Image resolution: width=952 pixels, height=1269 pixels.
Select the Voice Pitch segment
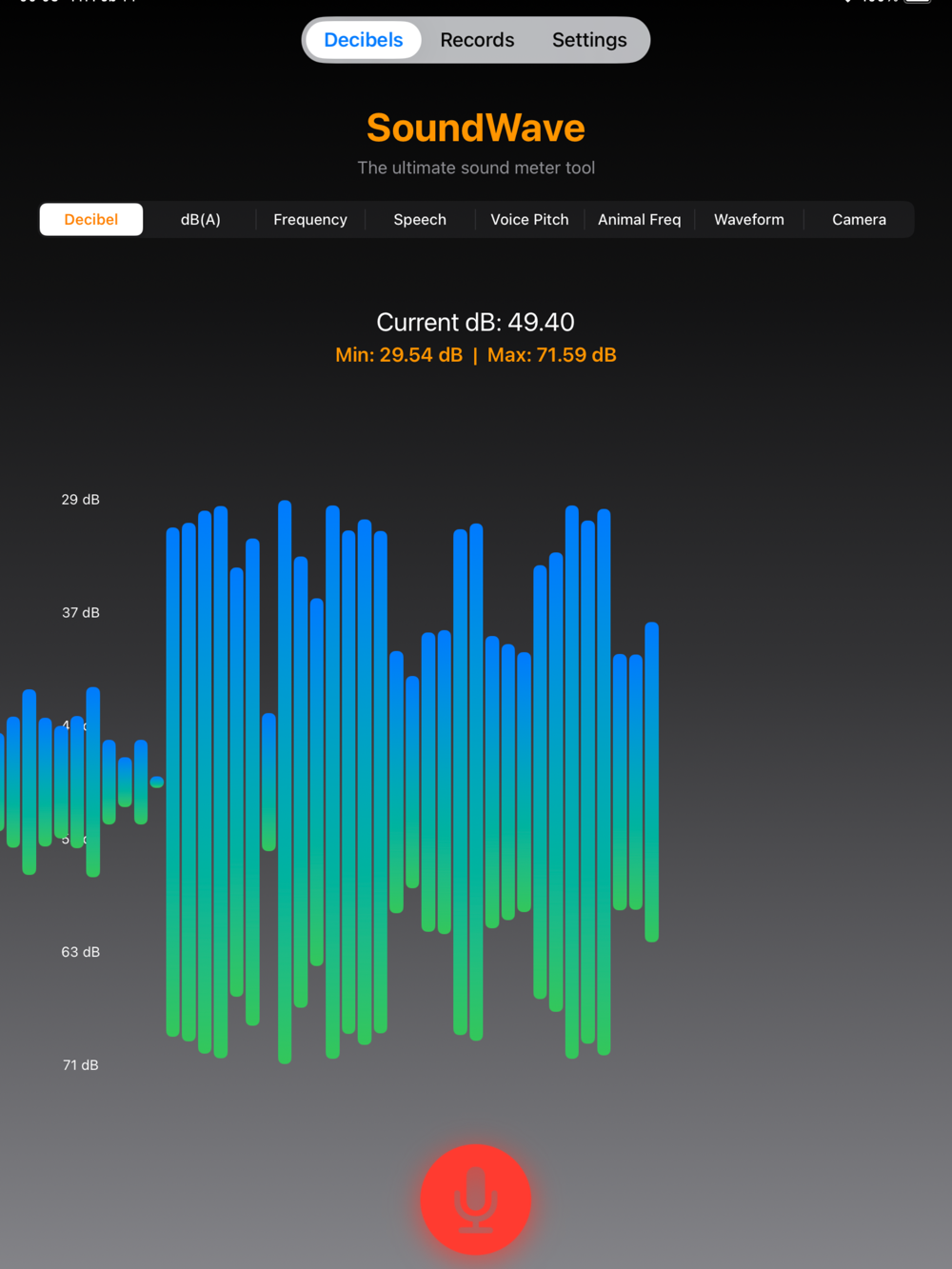529,219
